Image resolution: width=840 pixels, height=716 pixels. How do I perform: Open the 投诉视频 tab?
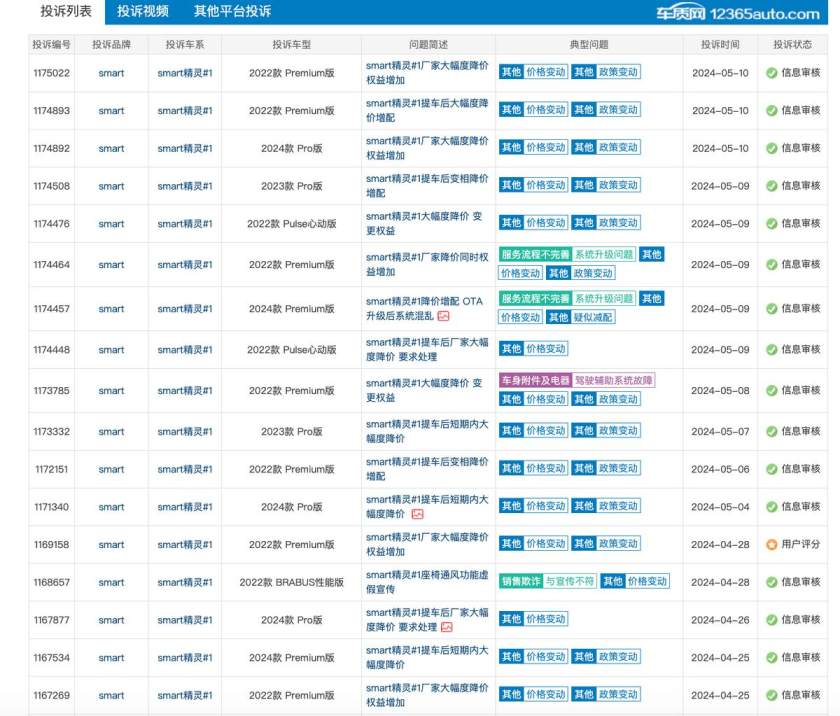point(143,11)
